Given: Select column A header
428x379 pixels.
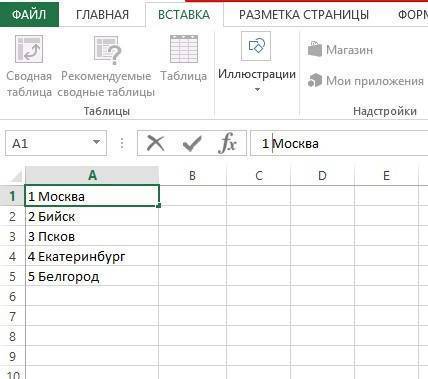Looking at the screenshot, I should click(x=92, y=175).
